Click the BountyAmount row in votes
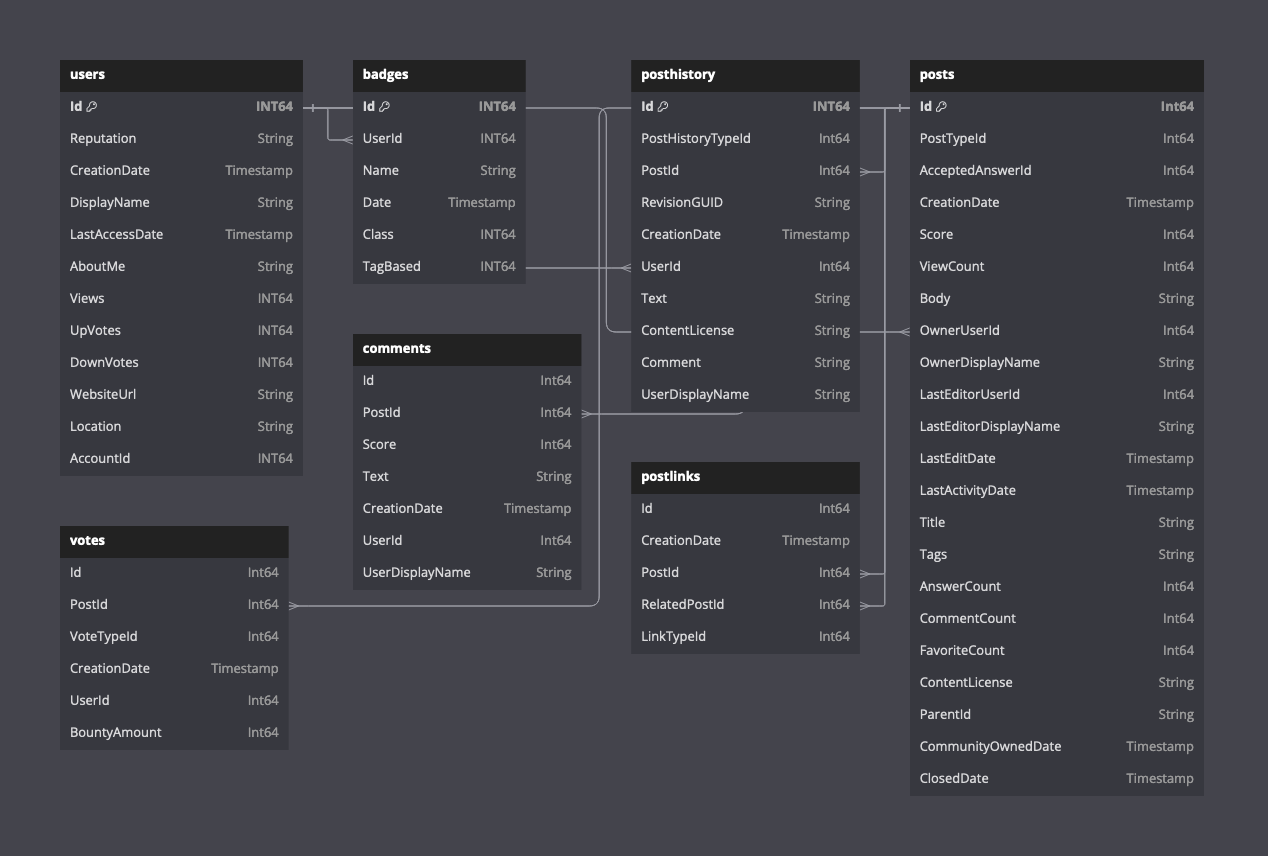 pyautogui.click(x=174, y=732)
